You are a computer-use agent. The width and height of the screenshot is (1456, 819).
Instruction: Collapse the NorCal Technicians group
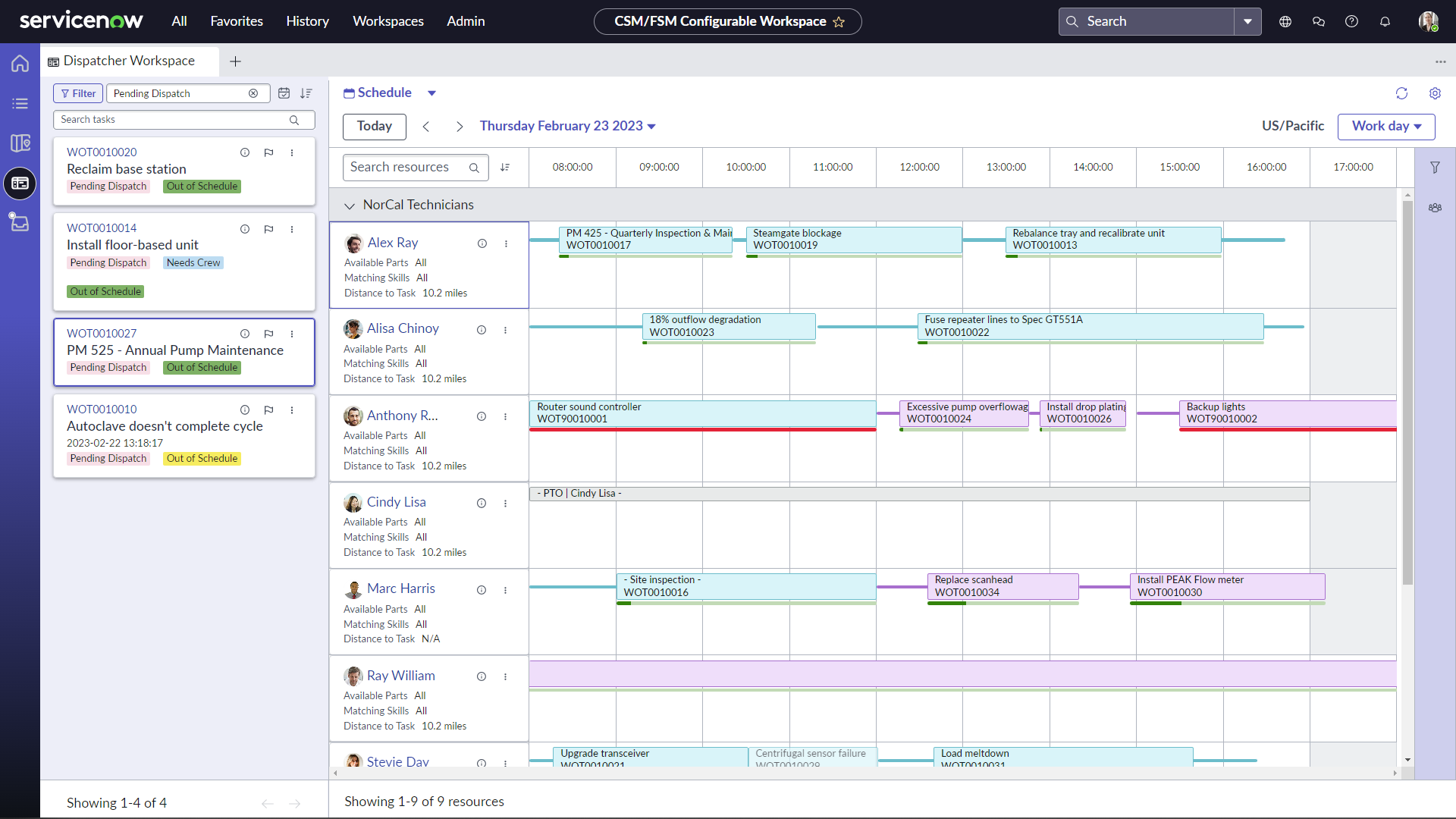[350, 206]
